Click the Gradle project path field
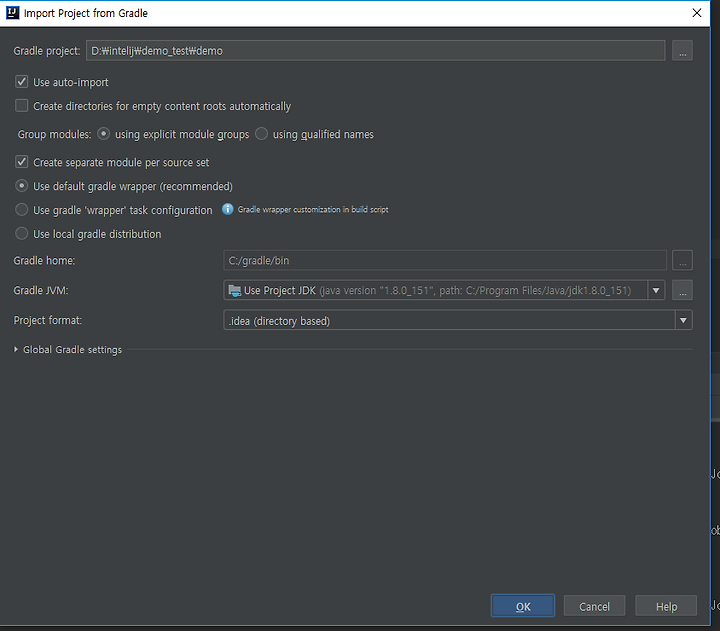720x631 pixels. pos(375,51)
